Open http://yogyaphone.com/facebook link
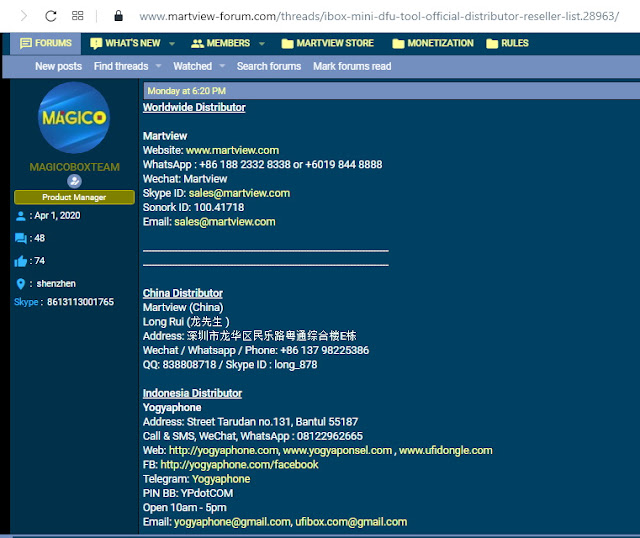Image resolution: width=640 pixels, height=538 pixels. coord(239,465)
